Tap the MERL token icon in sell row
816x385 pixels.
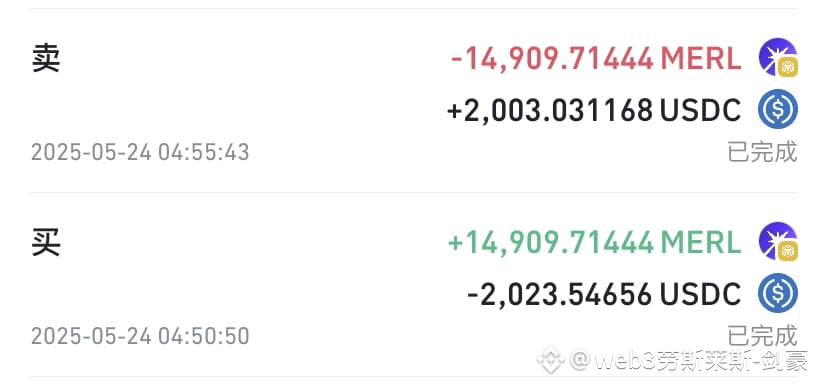click(777, 58)
